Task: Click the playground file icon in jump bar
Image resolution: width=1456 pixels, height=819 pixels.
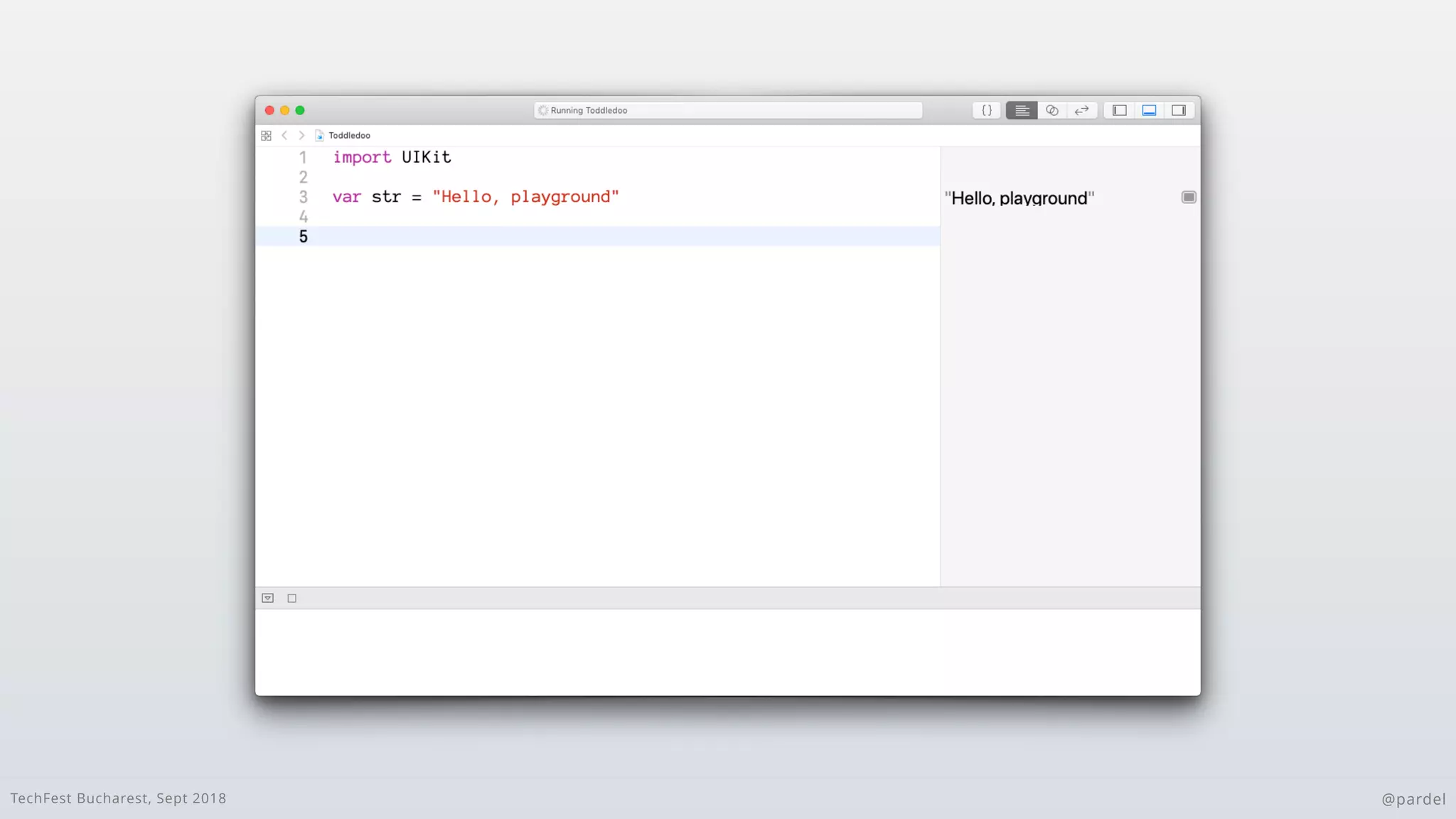Action: point(320,135)
